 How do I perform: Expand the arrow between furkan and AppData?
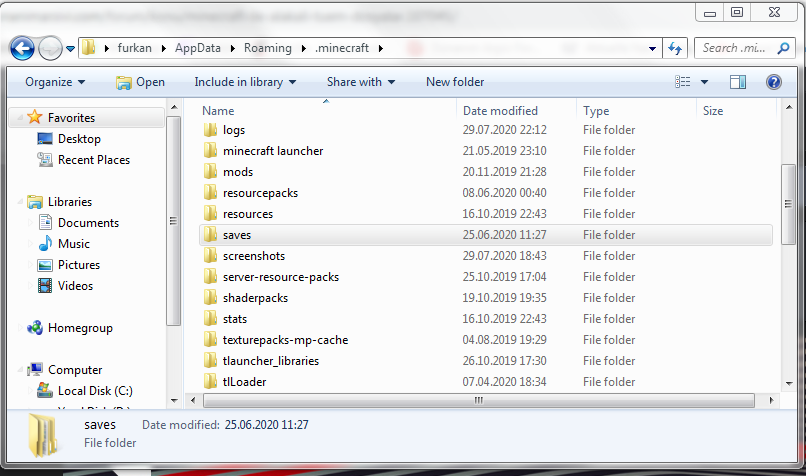click(x=163, y=48)
